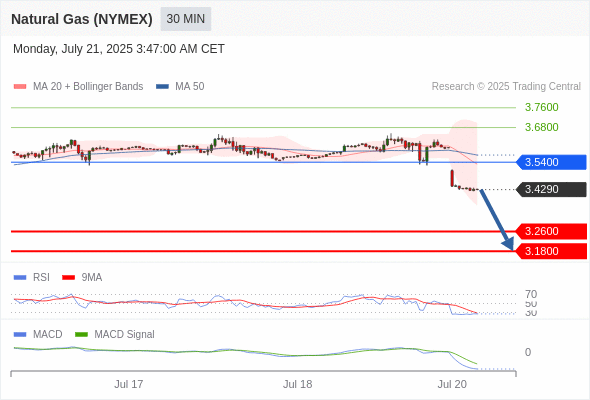
Task: Click the MACD Signal legend marker
Action: tap(81, 335)
